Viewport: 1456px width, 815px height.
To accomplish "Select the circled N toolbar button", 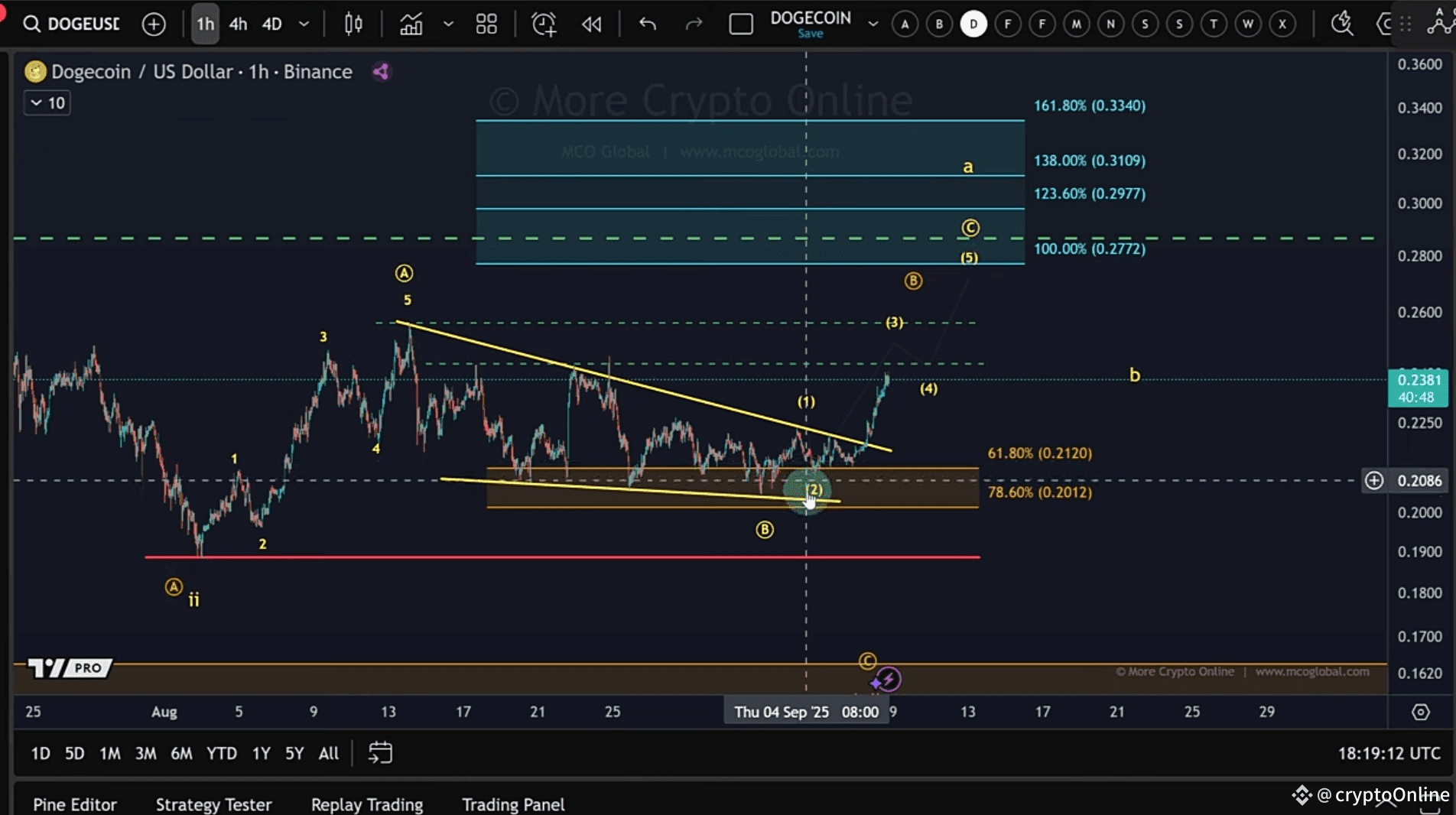I will 1110,24.
